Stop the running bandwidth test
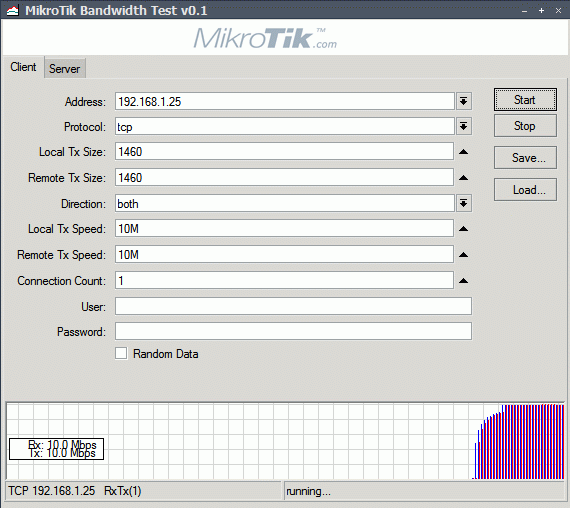The height and width of the screenshot is (508, 570). point(525,126)
